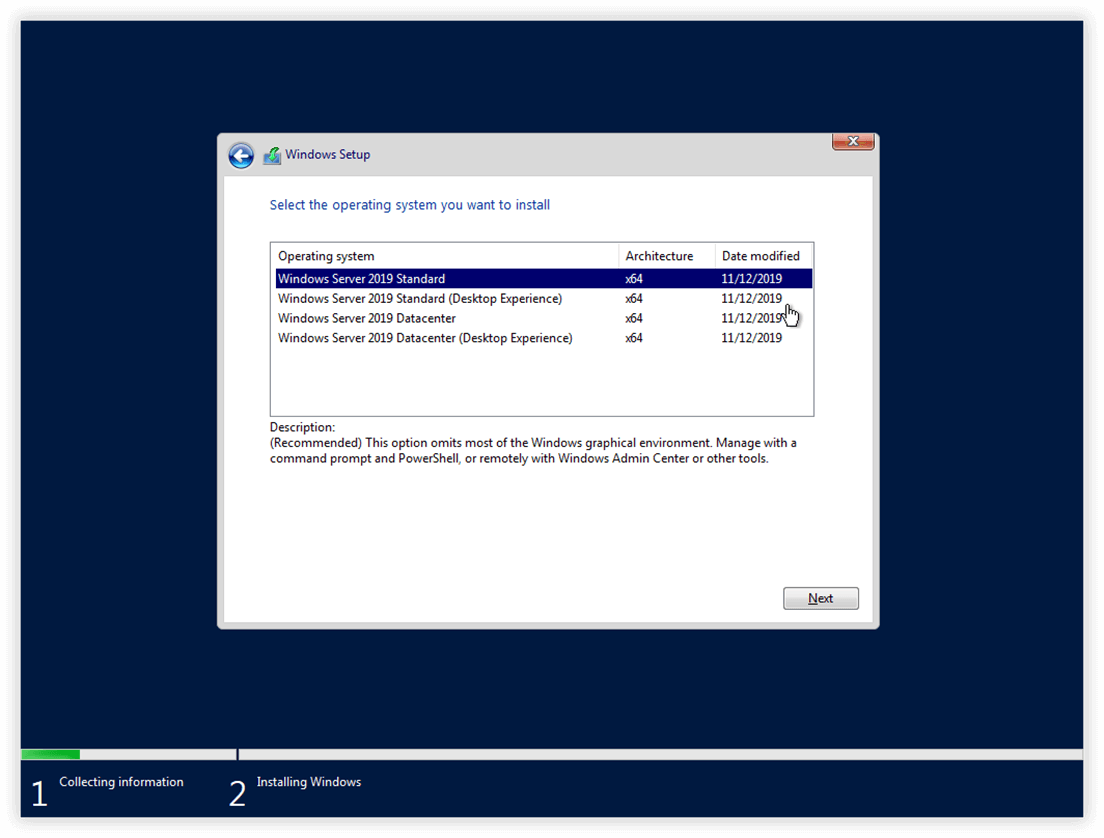Click the heading Select the operating system
The image size is (1104, 838).
[x=410, y=205]
